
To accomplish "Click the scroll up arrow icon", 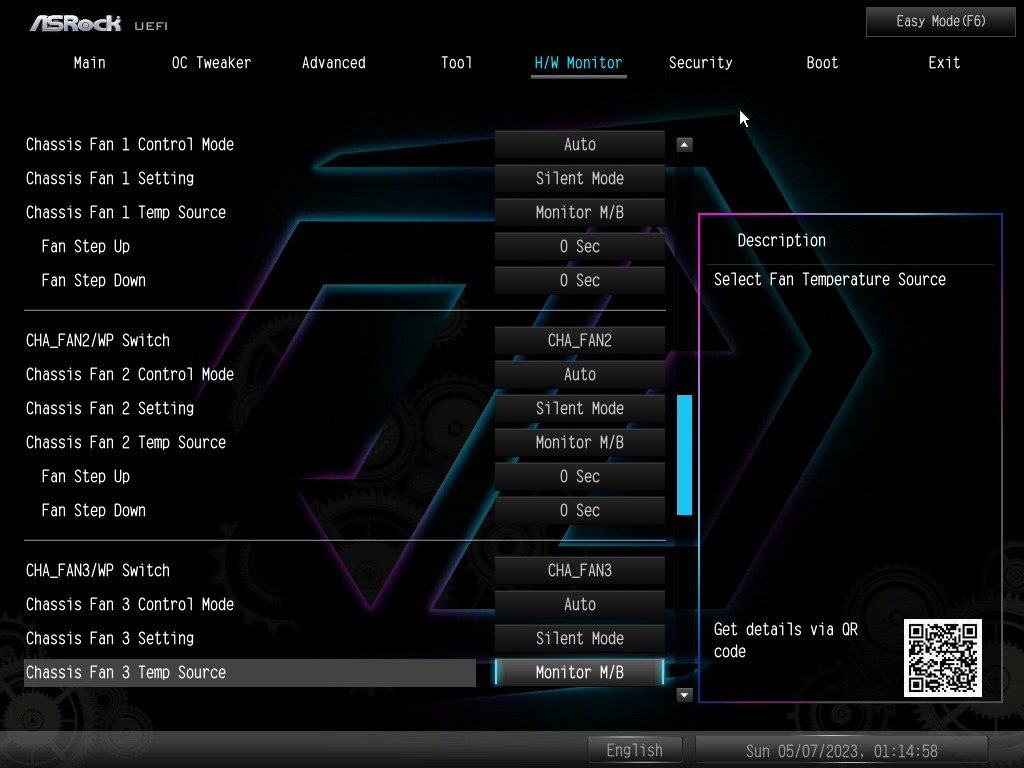I will [684, 145].
